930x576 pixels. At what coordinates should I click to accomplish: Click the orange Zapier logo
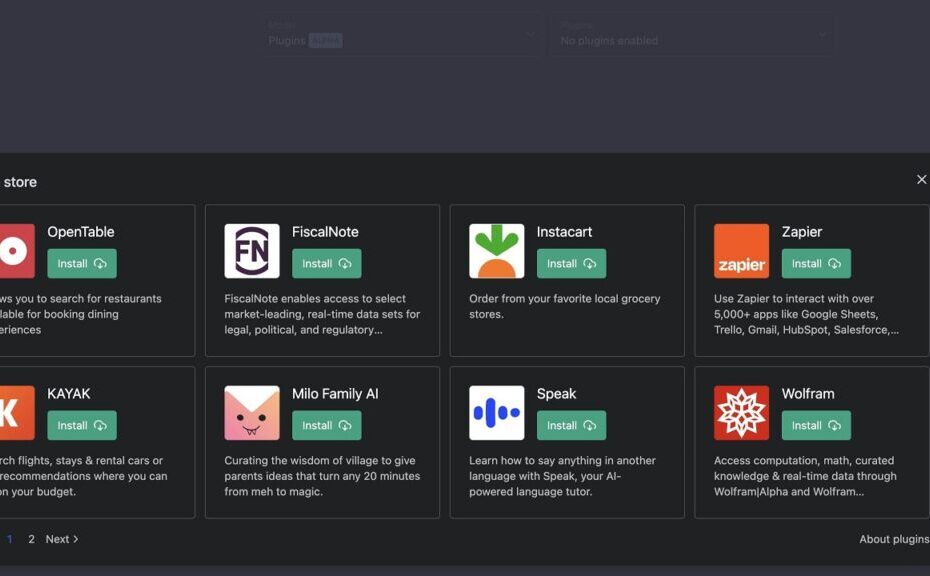[741, 251]
